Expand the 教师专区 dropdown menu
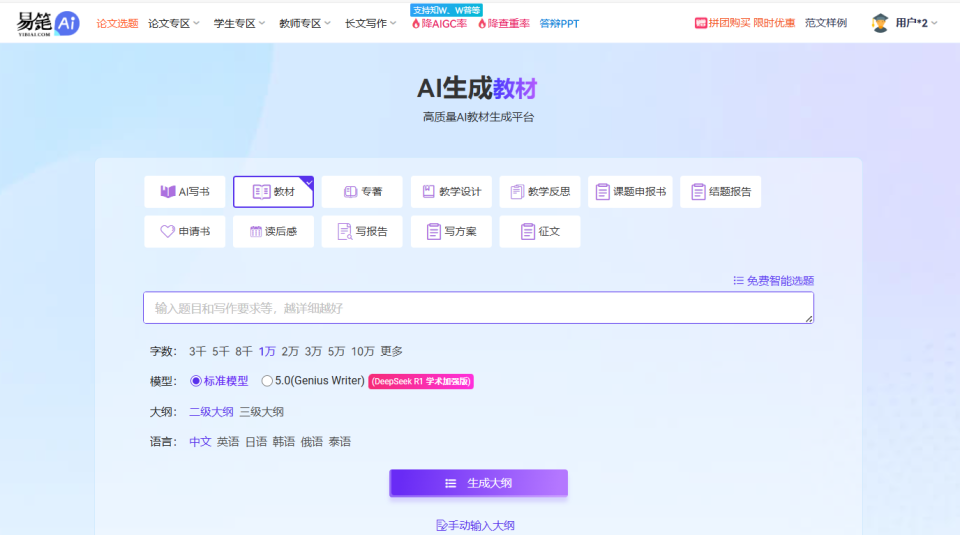This screenshot has width=960, height=535. 305,23
